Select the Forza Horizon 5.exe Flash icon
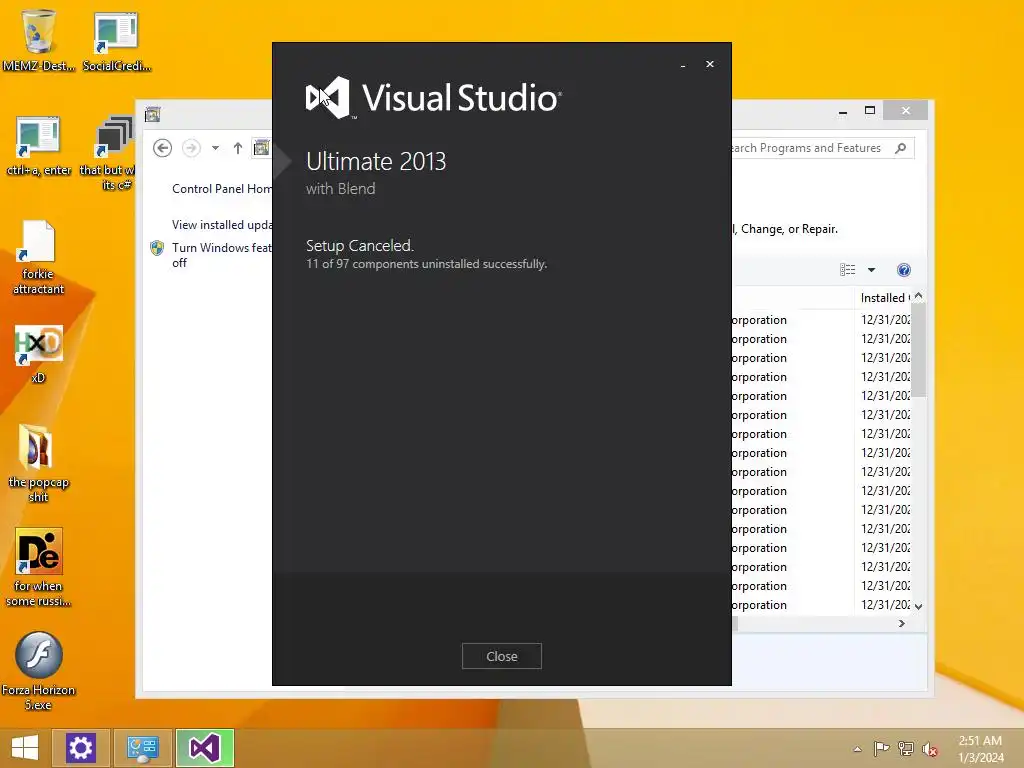Screen dimensions: 1024x768 tap(39, 671)
